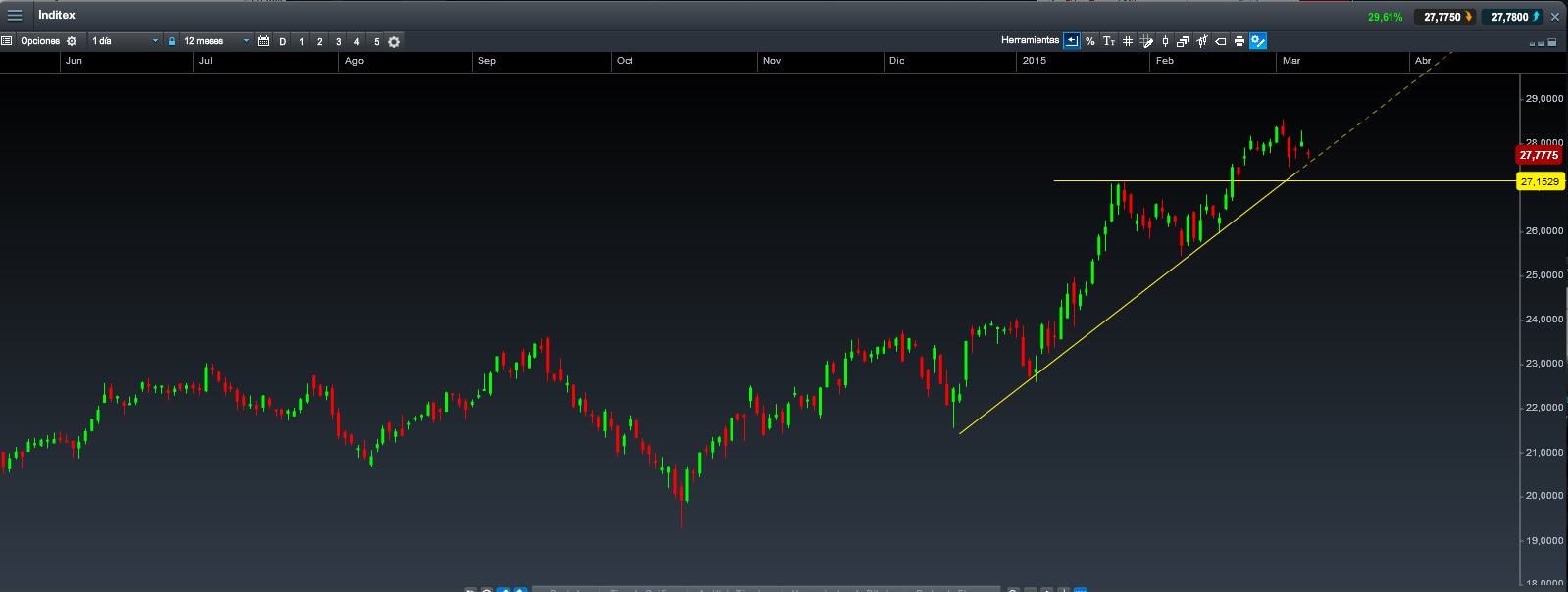This screenshot has height=592, width=1568.
Task: Click the red 27,7775 current price label
Action: (1539, 155)
